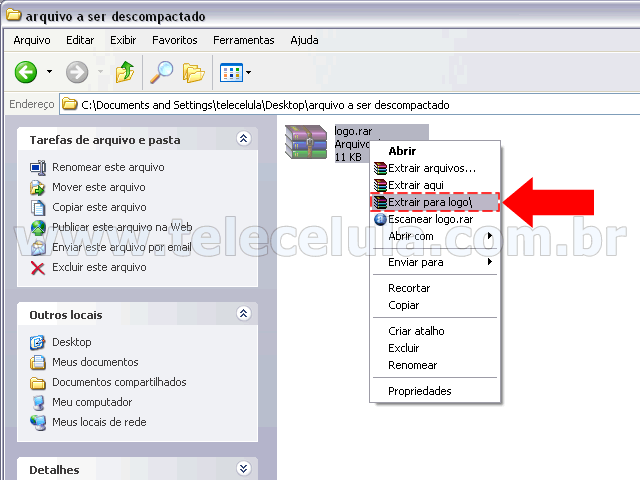
Task: Click WinRAR icon beside Extrair aqui
Action: [380, 185]
